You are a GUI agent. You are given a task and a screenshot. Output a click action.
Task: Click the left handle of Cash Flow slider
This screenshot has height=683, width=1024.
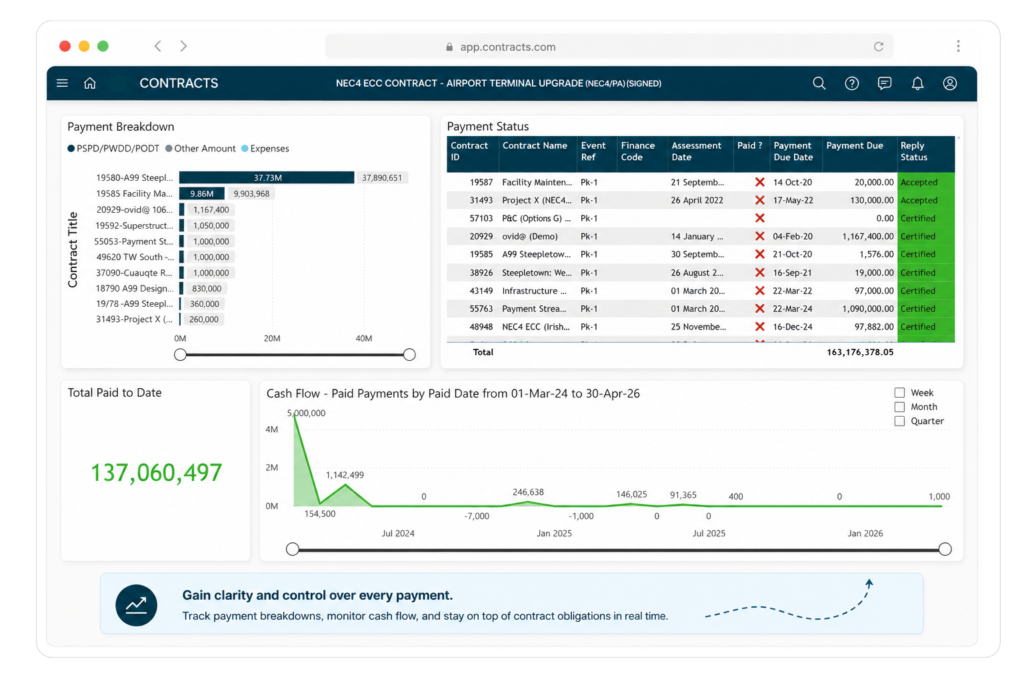click(x=293, y=549)
